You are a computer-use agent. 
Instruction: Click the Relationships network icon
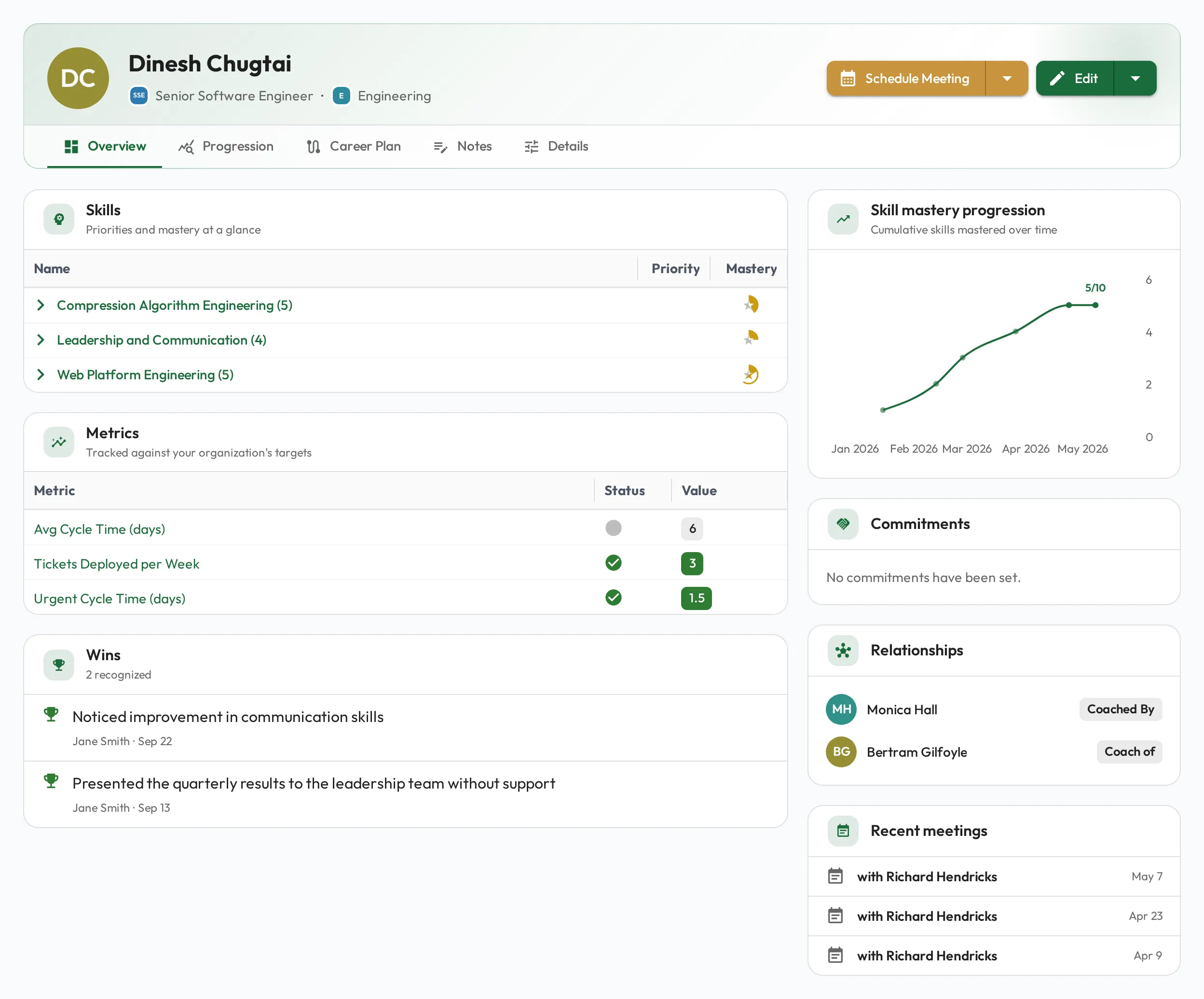[843, 651]
